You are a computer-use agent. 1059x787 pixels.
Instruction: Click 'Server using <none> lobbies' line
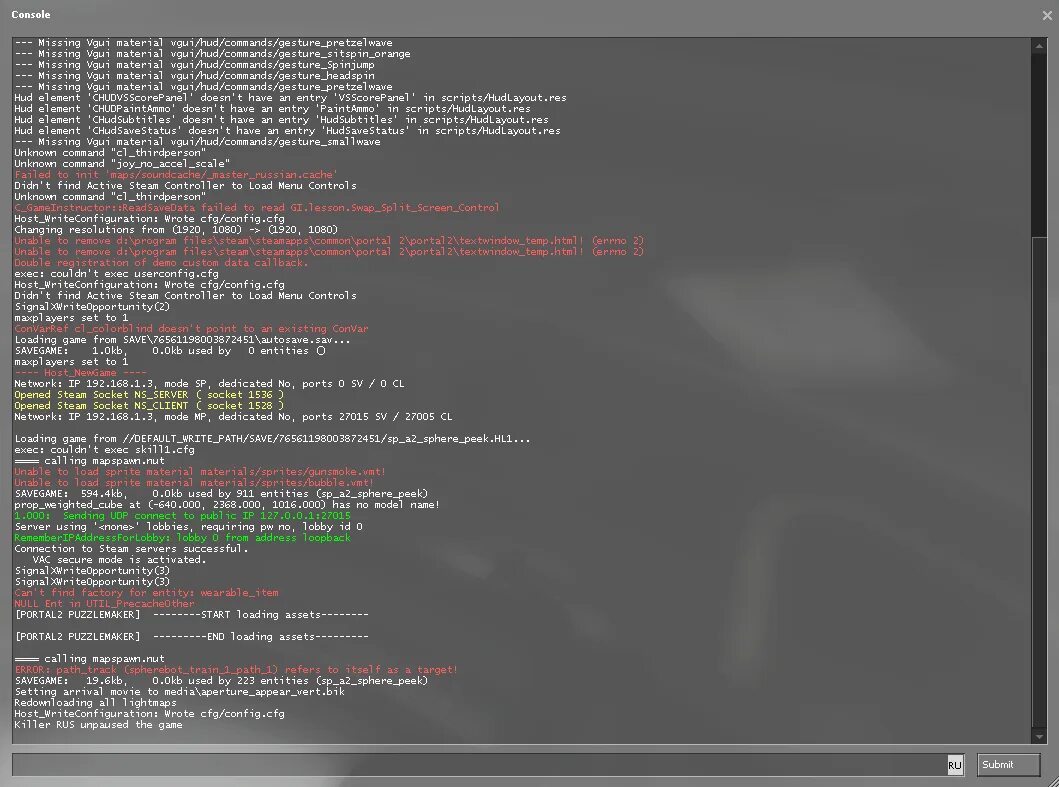click(188, 526)
